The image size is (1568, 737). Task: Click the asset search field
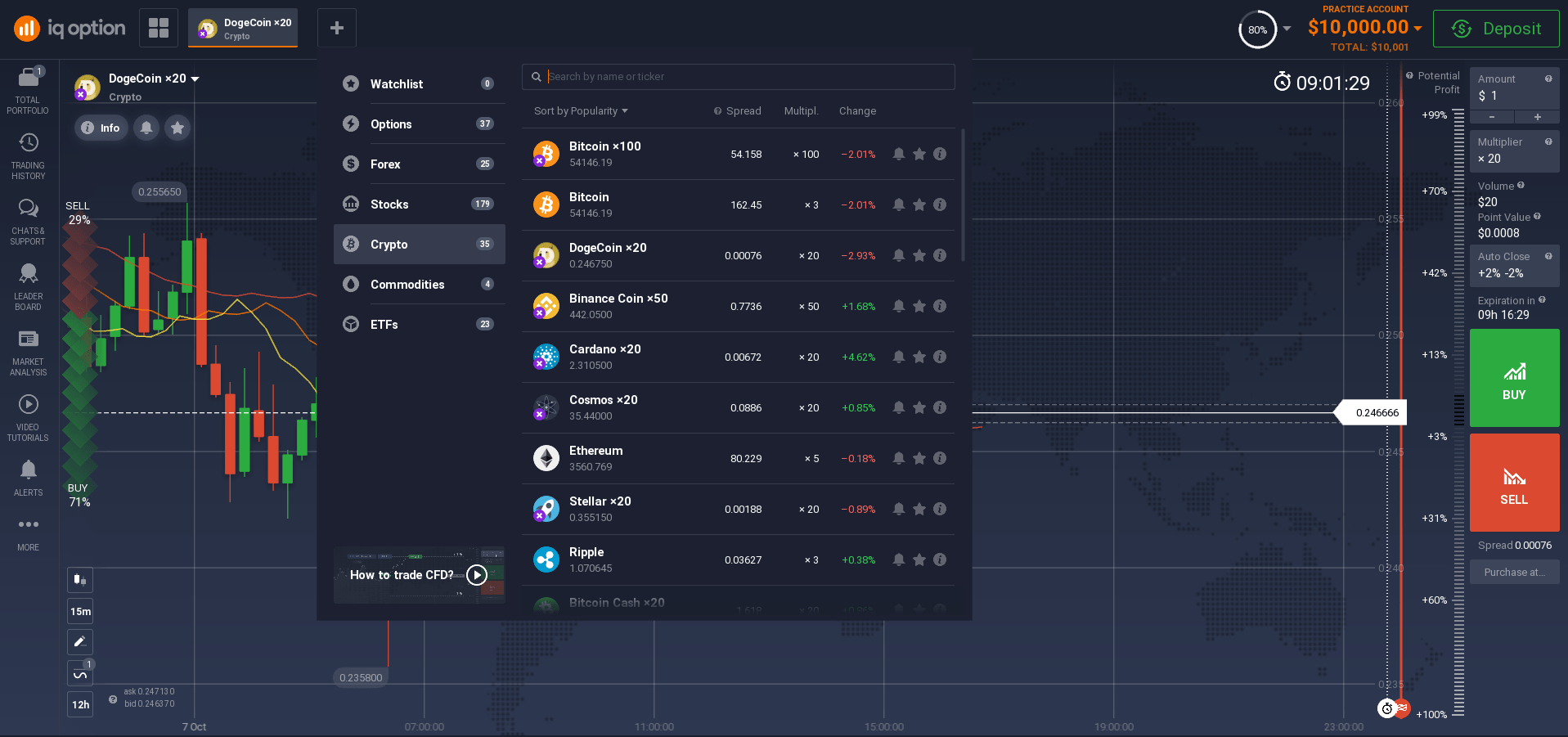tap(738, 77)
